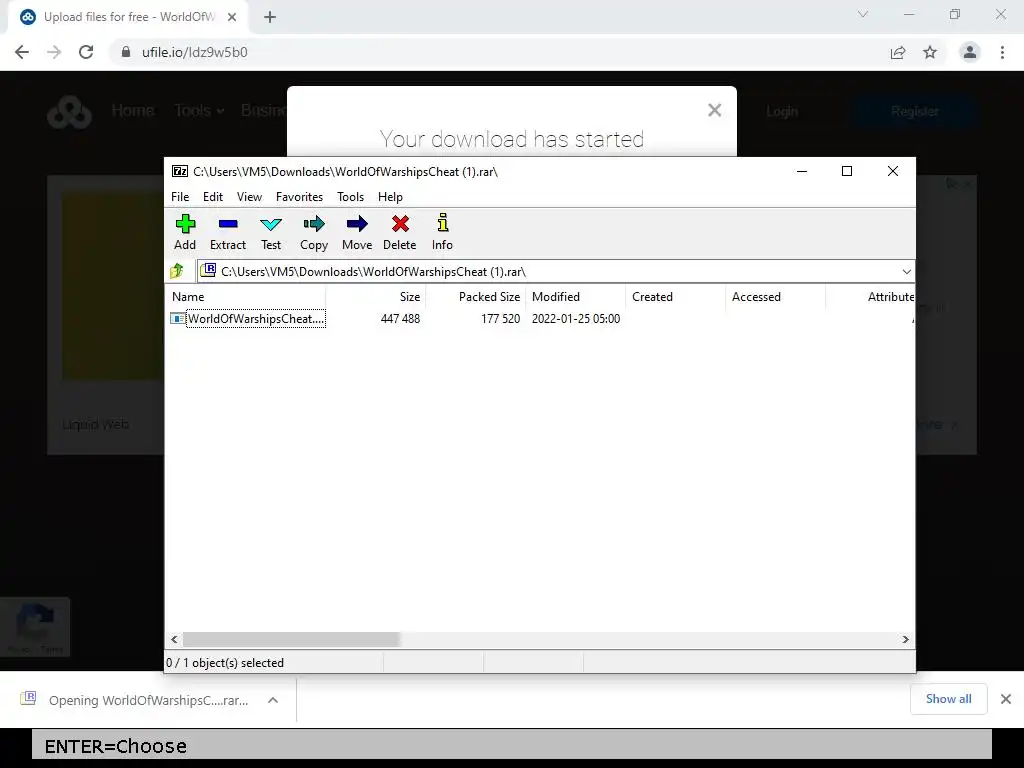The height and width of the screenshot is (768, 1024).
Task: Open a new Chrome tab
Action: pos(270,17)
